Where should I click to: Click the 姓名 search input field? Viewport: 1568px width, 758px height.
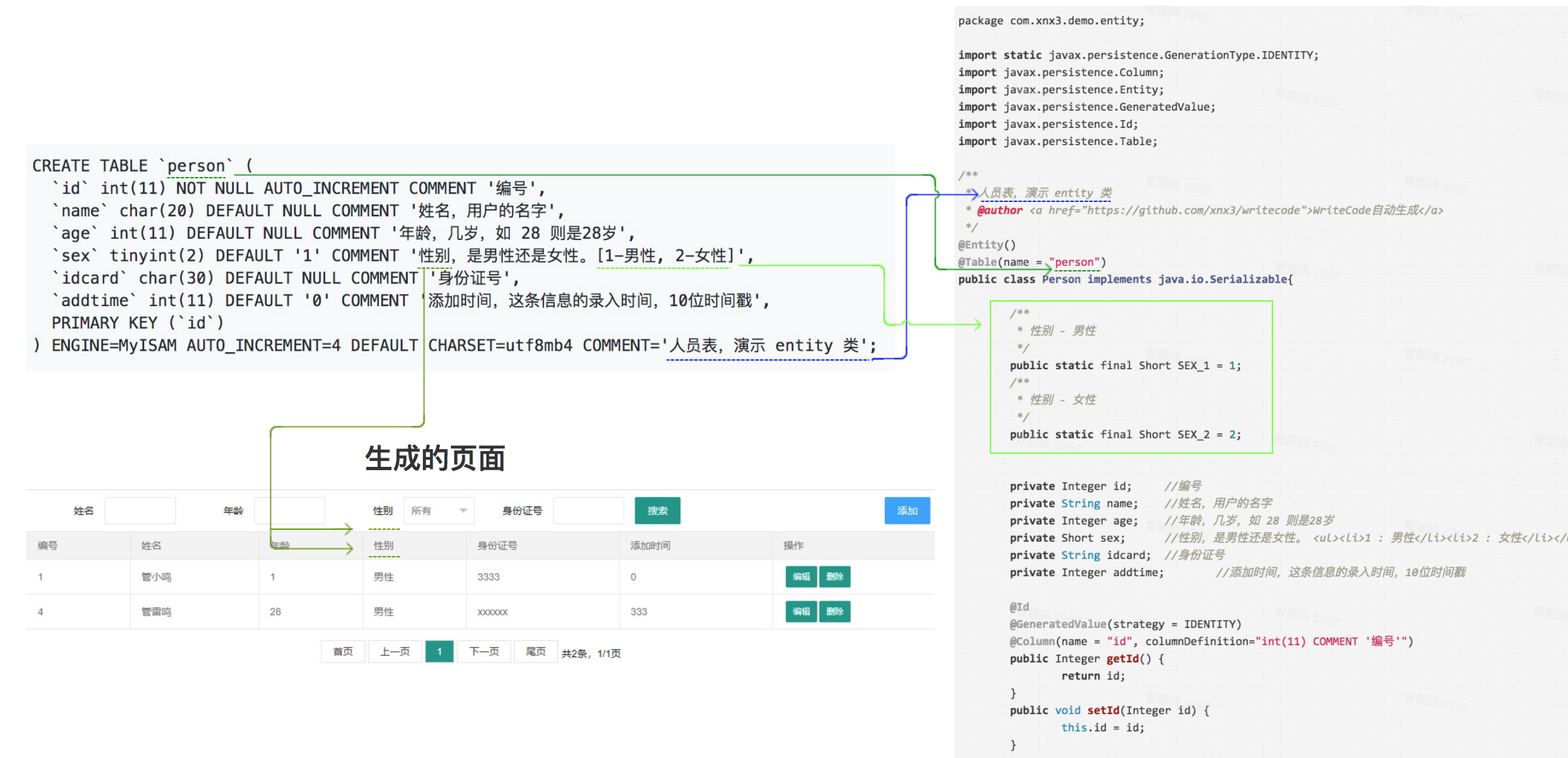pos(140,511)
